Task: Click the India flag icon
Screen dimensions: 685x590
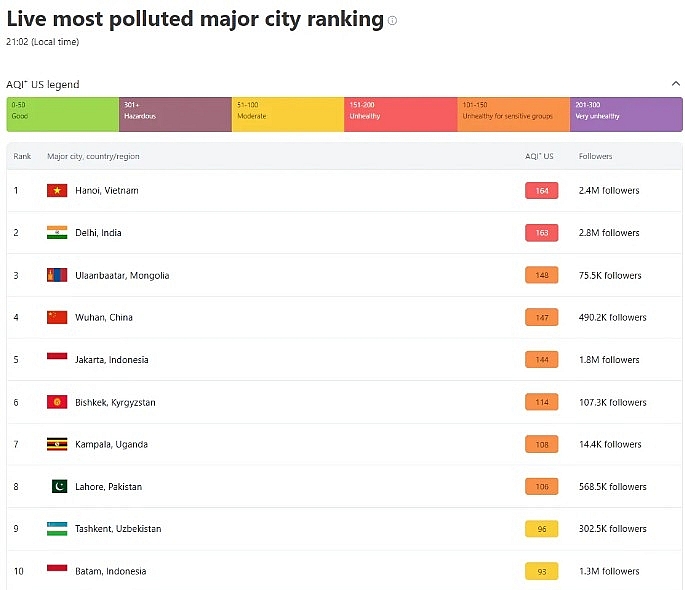Action: pos(57,232)
